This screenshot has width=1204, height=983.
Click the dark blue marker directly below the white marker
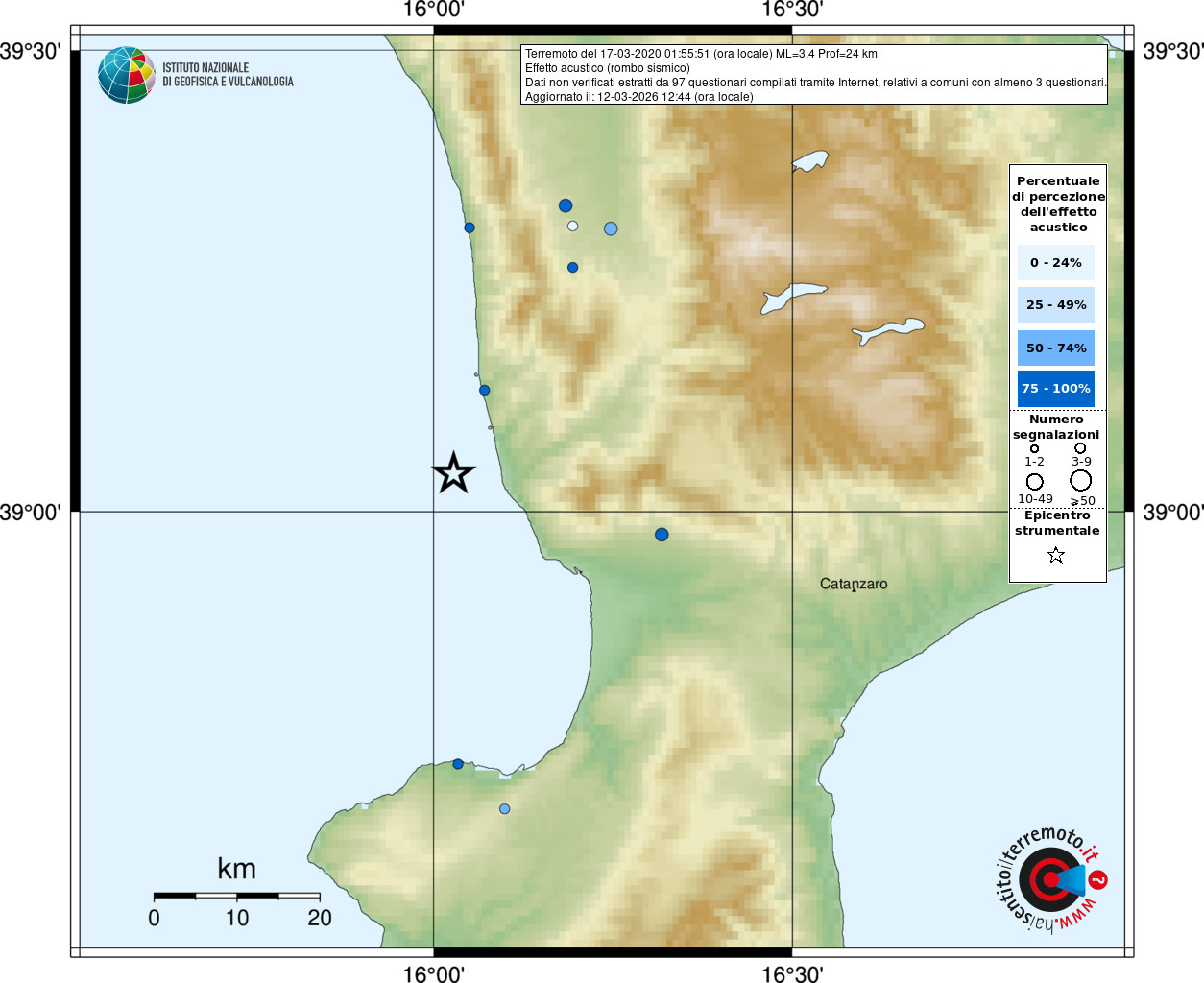pyautogui.click(x=572, y=268)
